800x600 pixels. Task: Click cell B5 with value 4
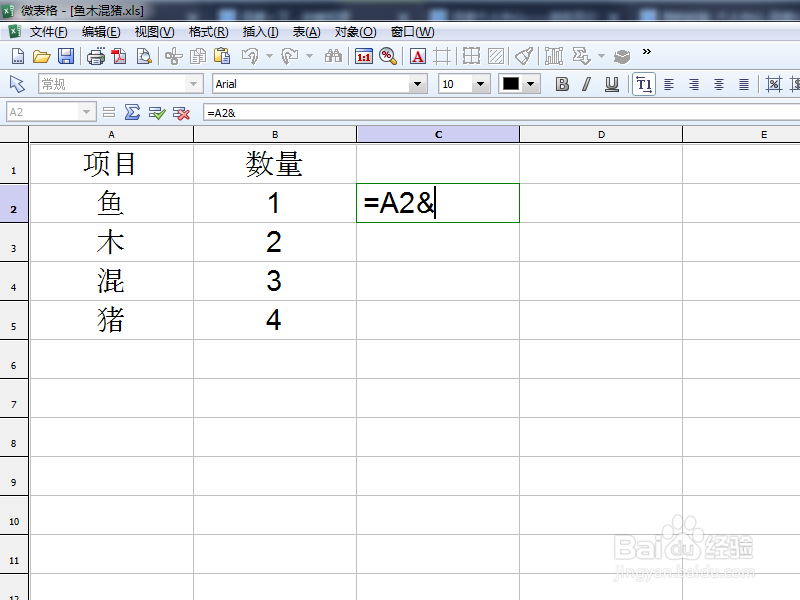(x=274, y=320)
